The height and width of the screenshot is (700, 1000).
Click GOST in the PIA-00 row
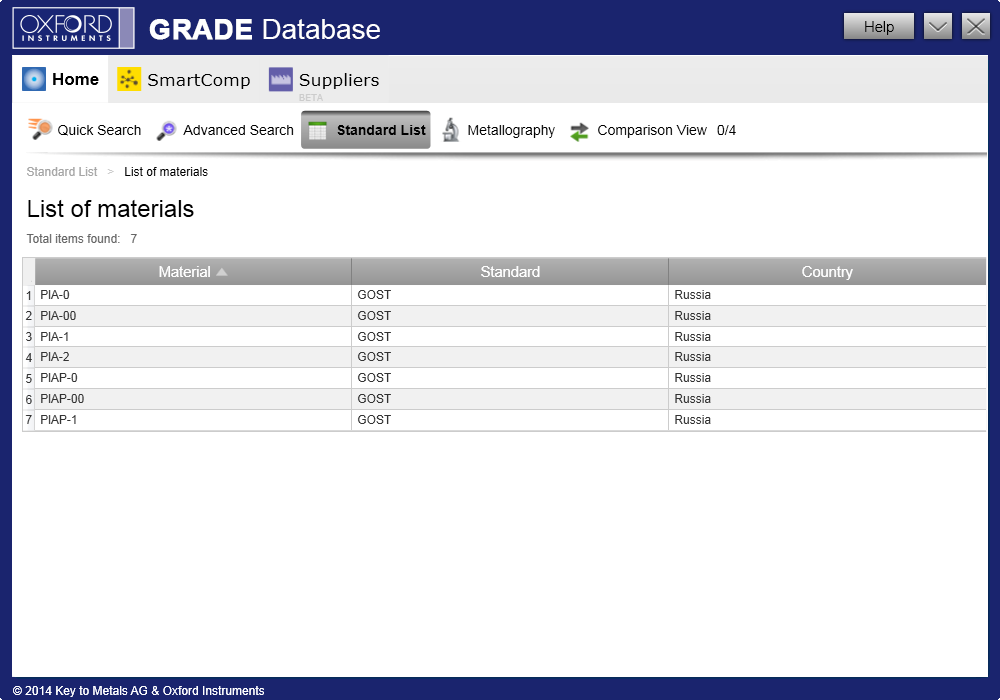(374, 316)
